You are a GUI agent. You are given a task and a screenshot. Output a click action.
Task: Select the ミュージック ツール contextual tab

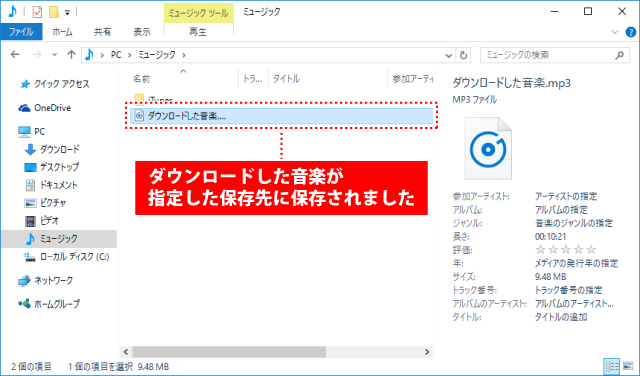point(198,13)
